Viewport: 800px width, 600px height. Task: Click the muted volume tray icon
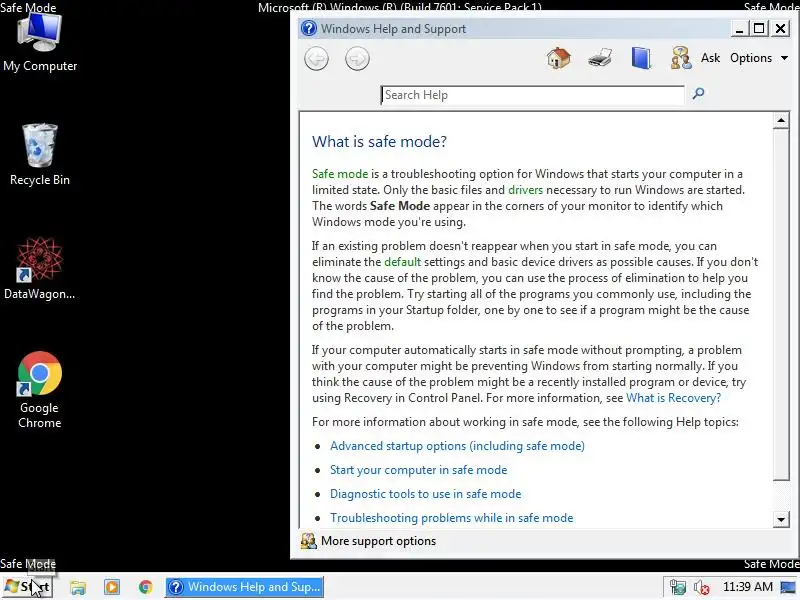point(702,588)
